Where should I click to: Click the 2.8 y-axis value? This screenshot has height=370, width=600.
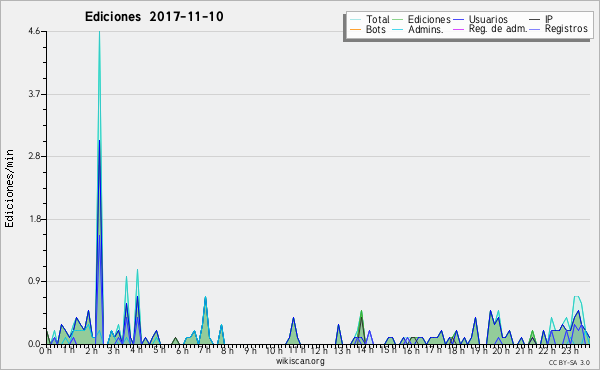pyautogui.click(x=34, y=156)
